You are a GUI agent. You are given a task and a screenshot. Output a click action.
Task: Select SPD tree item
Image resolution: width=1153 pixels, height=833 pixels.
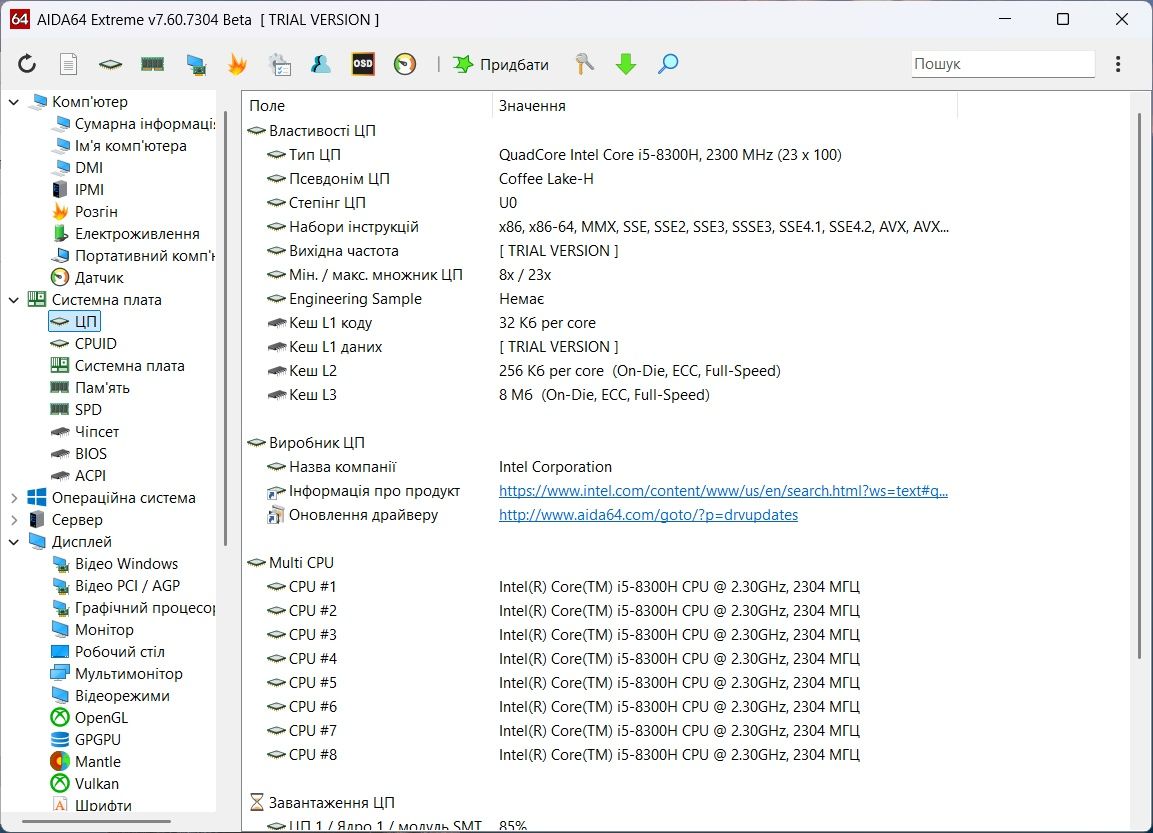76,410
